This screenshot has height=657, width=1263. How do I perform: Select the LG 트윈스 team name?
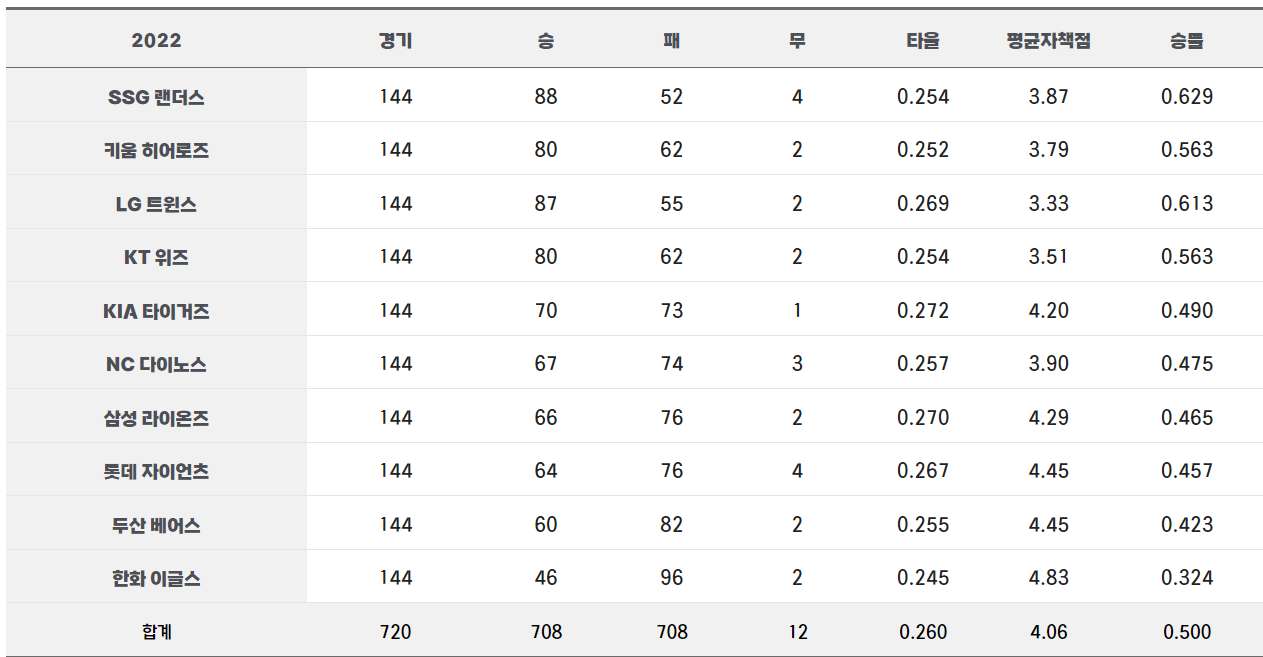(x=156, y=204)
